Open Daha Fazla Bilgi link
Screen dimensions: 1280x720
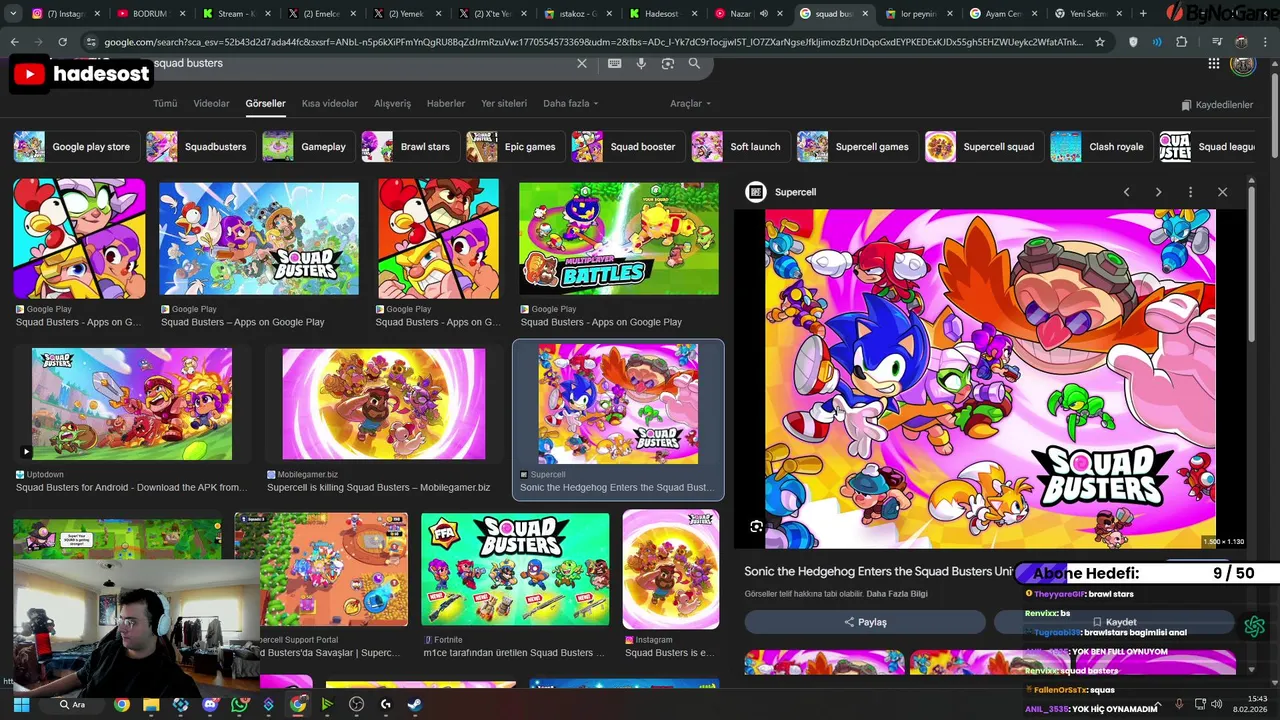click(x=897, y=594)
